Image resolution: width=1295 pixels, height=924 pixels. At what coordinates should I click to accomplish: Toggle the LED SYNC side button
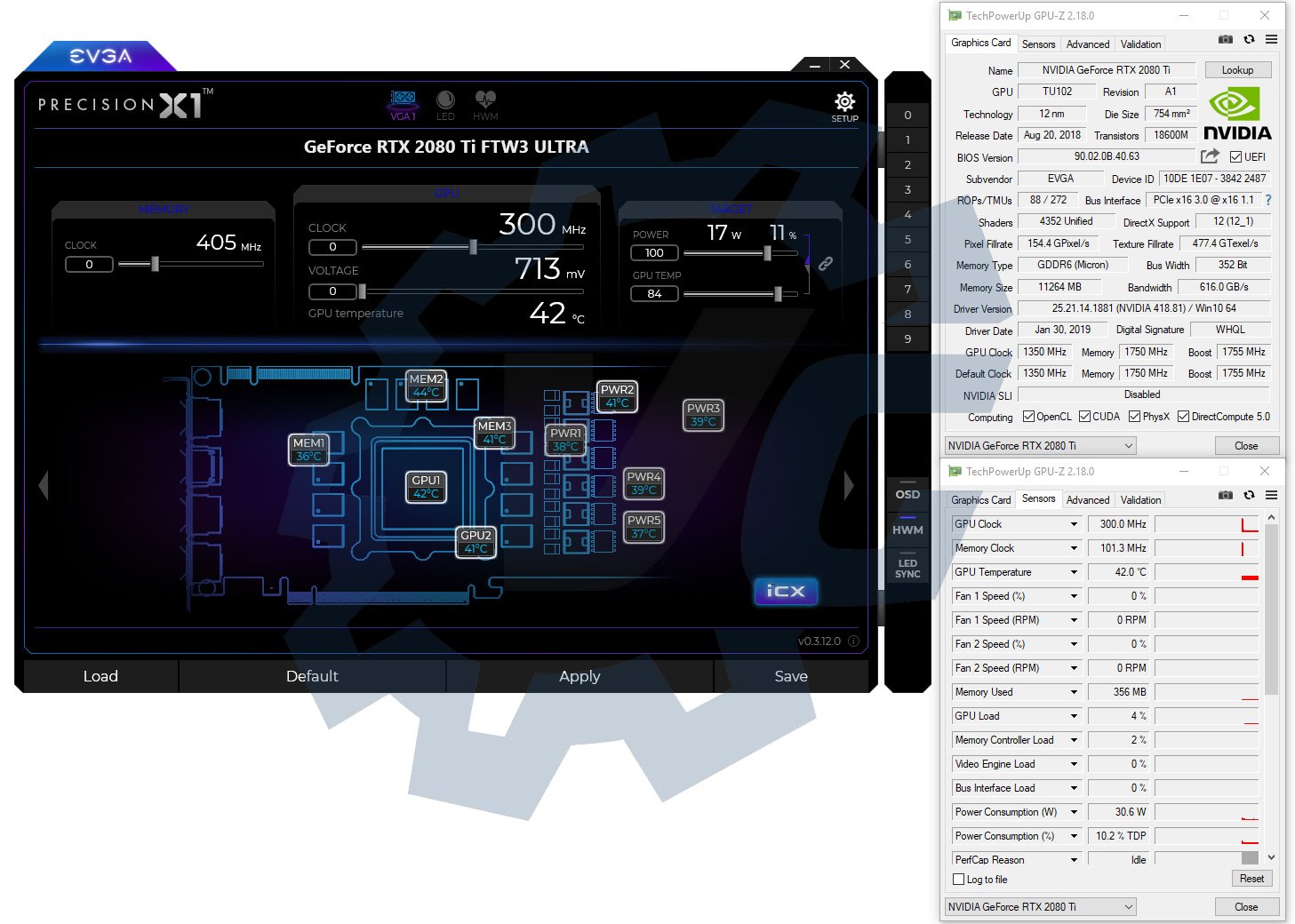point(907,569)
